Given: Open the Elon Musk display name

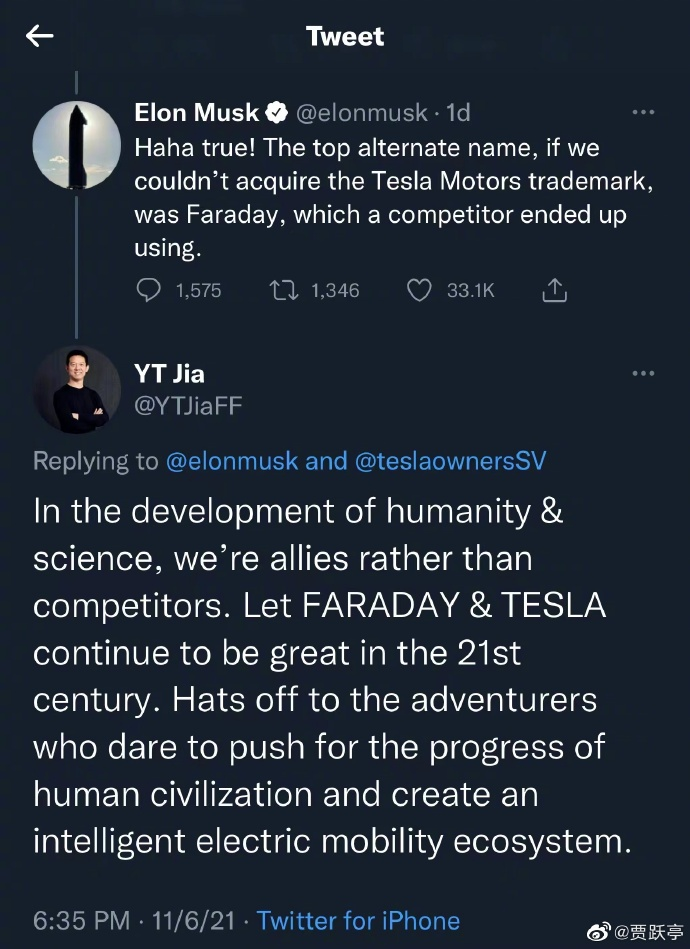Looking at the screenshot, I should 197,113.
